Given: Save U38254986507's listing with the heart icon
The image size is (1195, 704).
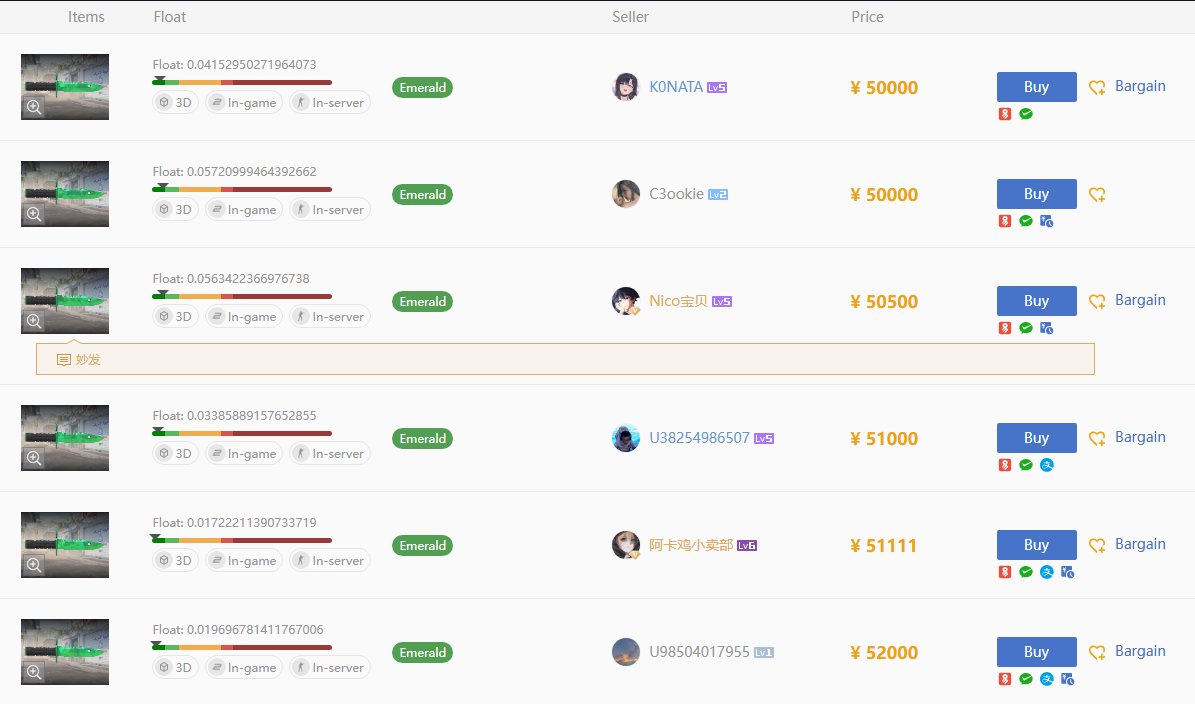Looking at the screenshot, I should tap(1097, 438).
